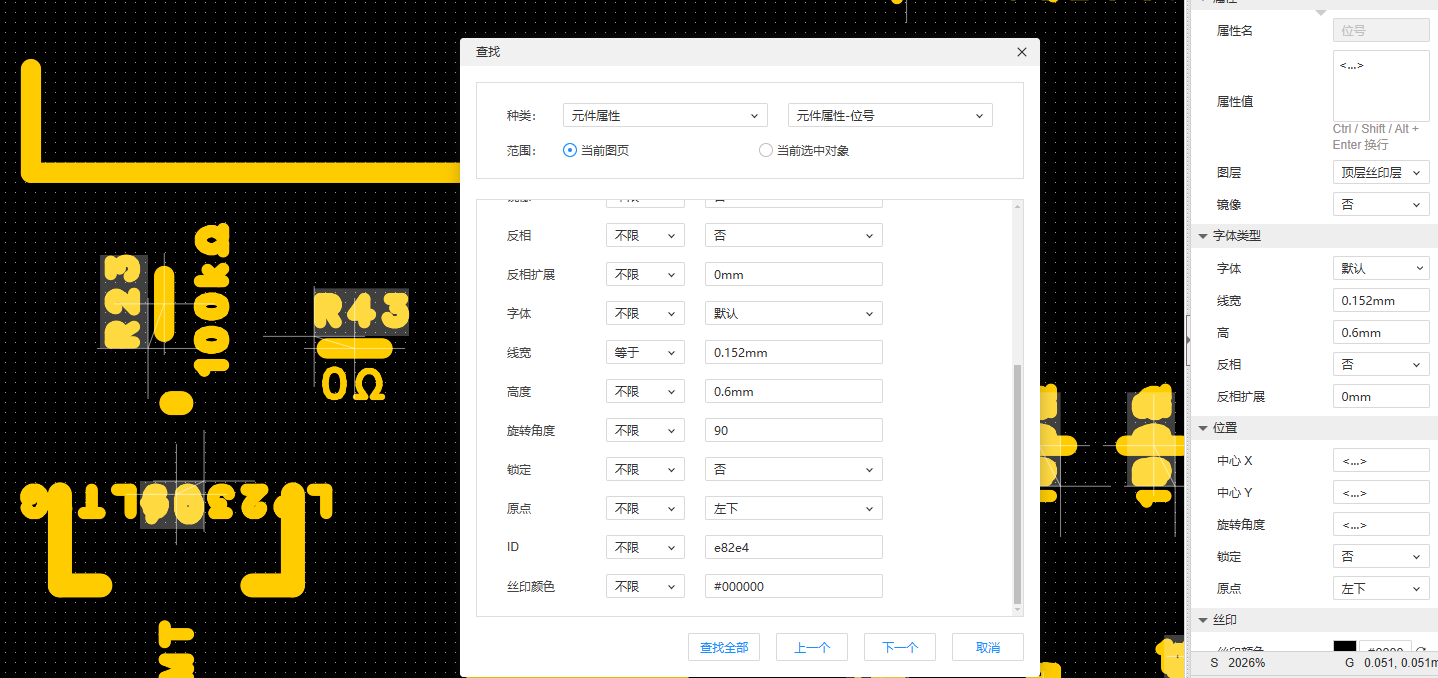Image resolution: width=1438 pixels, height=678 pixels.
Task: Collapse the 字体类型 section in properties panel
Action: tap(1203, 236)
